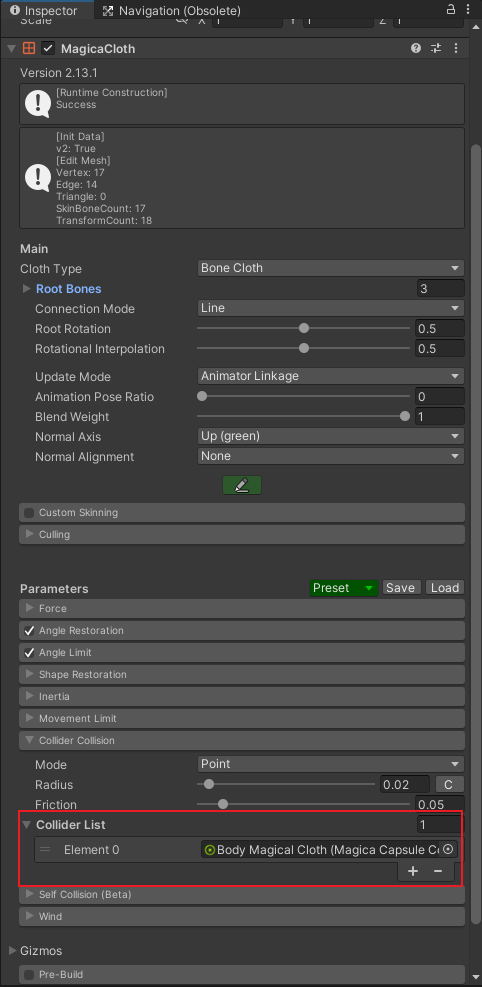Add a collider with the plus button
Screen dimensions: 482x987
(413, 872)
